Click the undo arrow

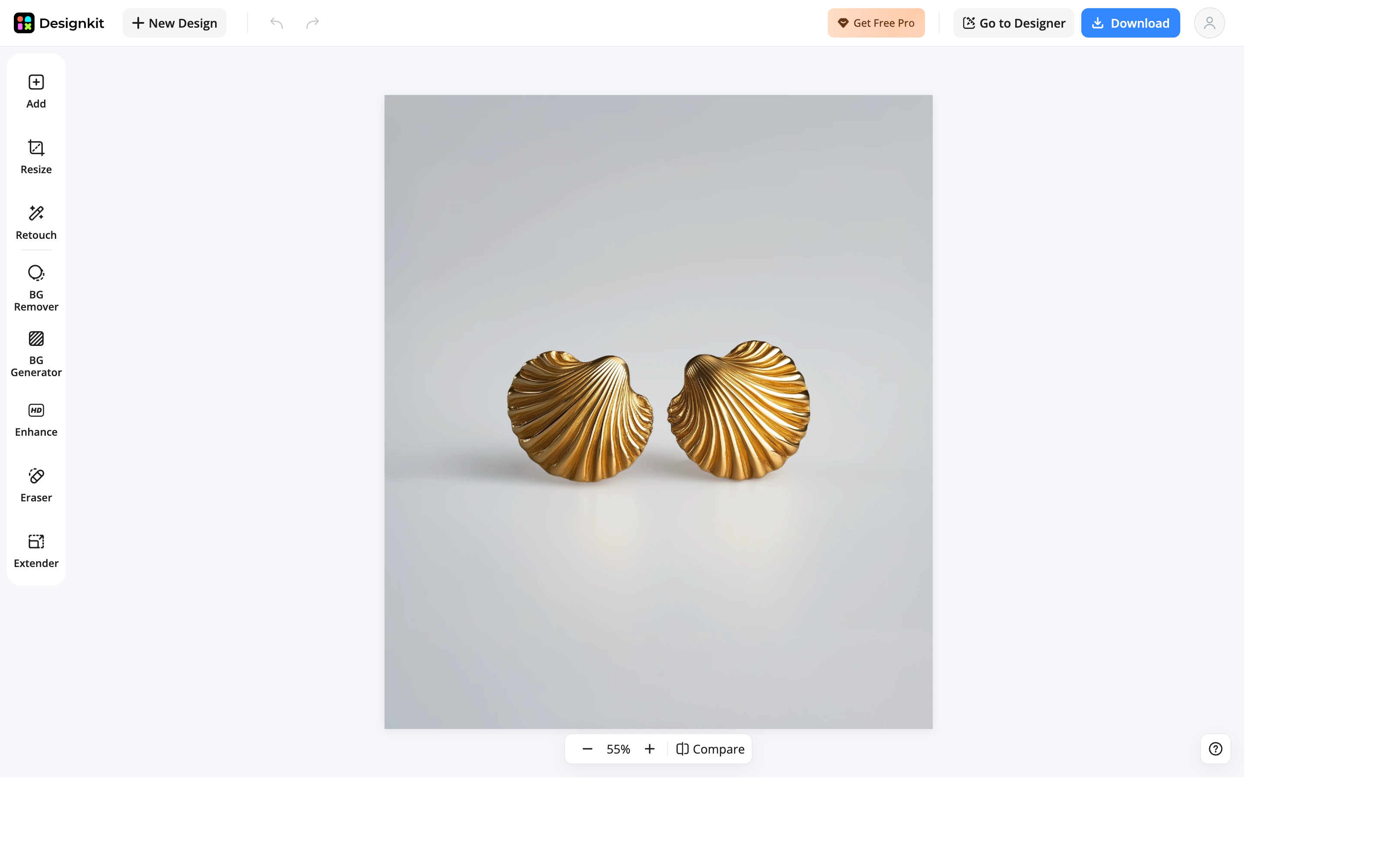tap(277, 23)
